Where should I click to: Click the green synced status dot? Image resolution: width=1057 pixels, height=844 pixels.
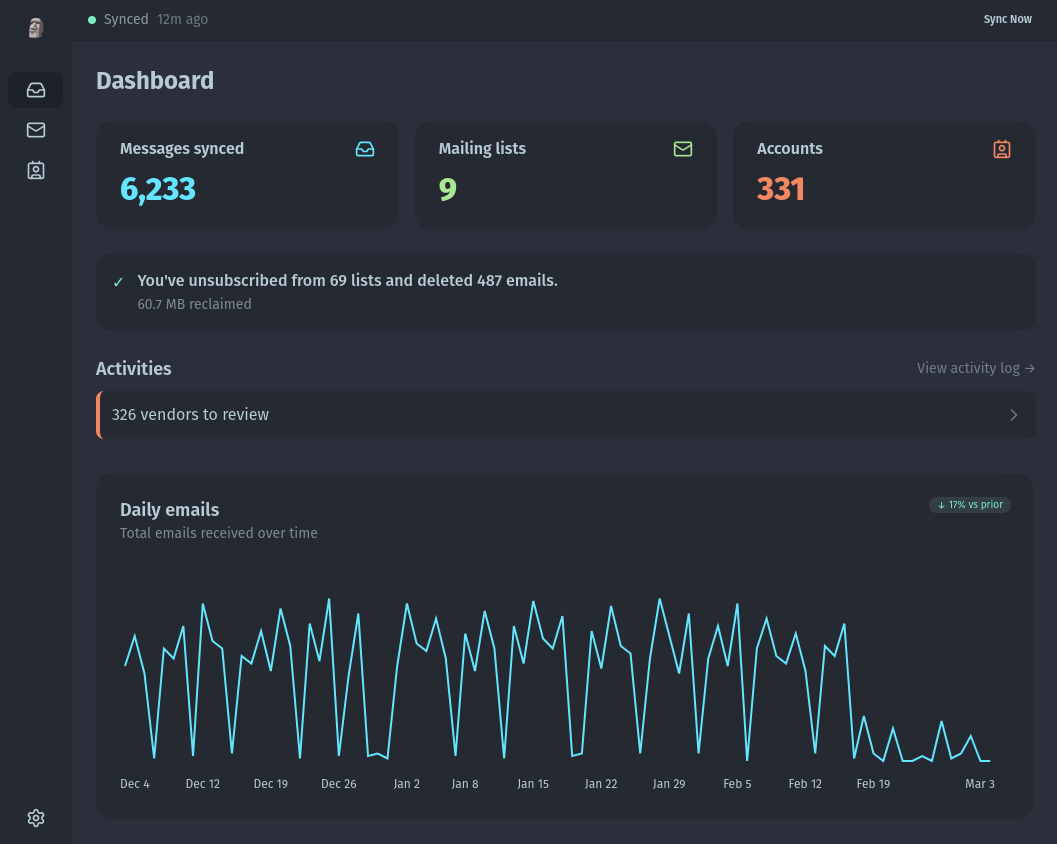92,20
